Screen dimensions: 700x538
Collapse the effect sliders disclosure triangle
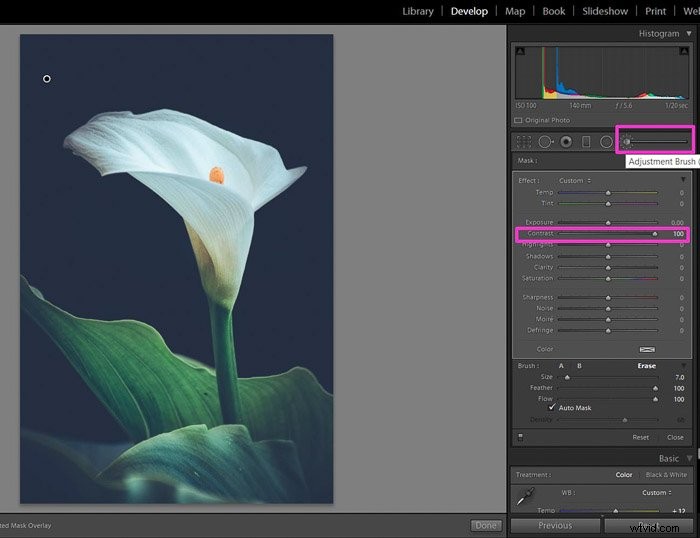[x=683, y=179]
